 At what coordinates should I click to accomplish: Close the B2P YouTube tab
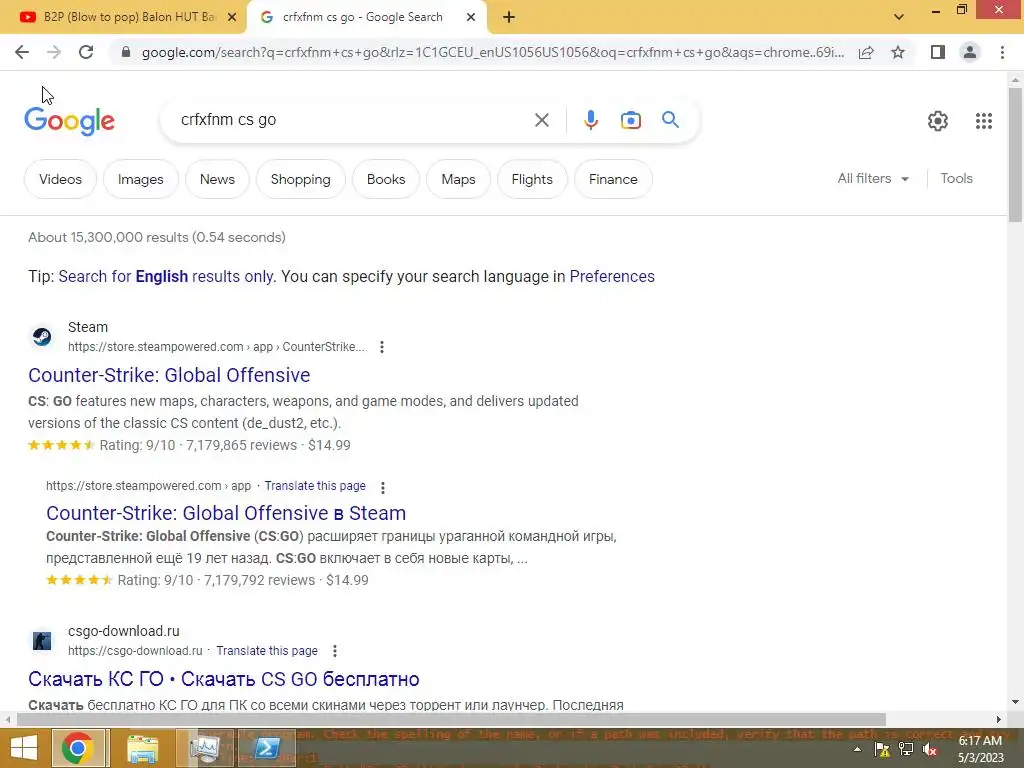232,18
